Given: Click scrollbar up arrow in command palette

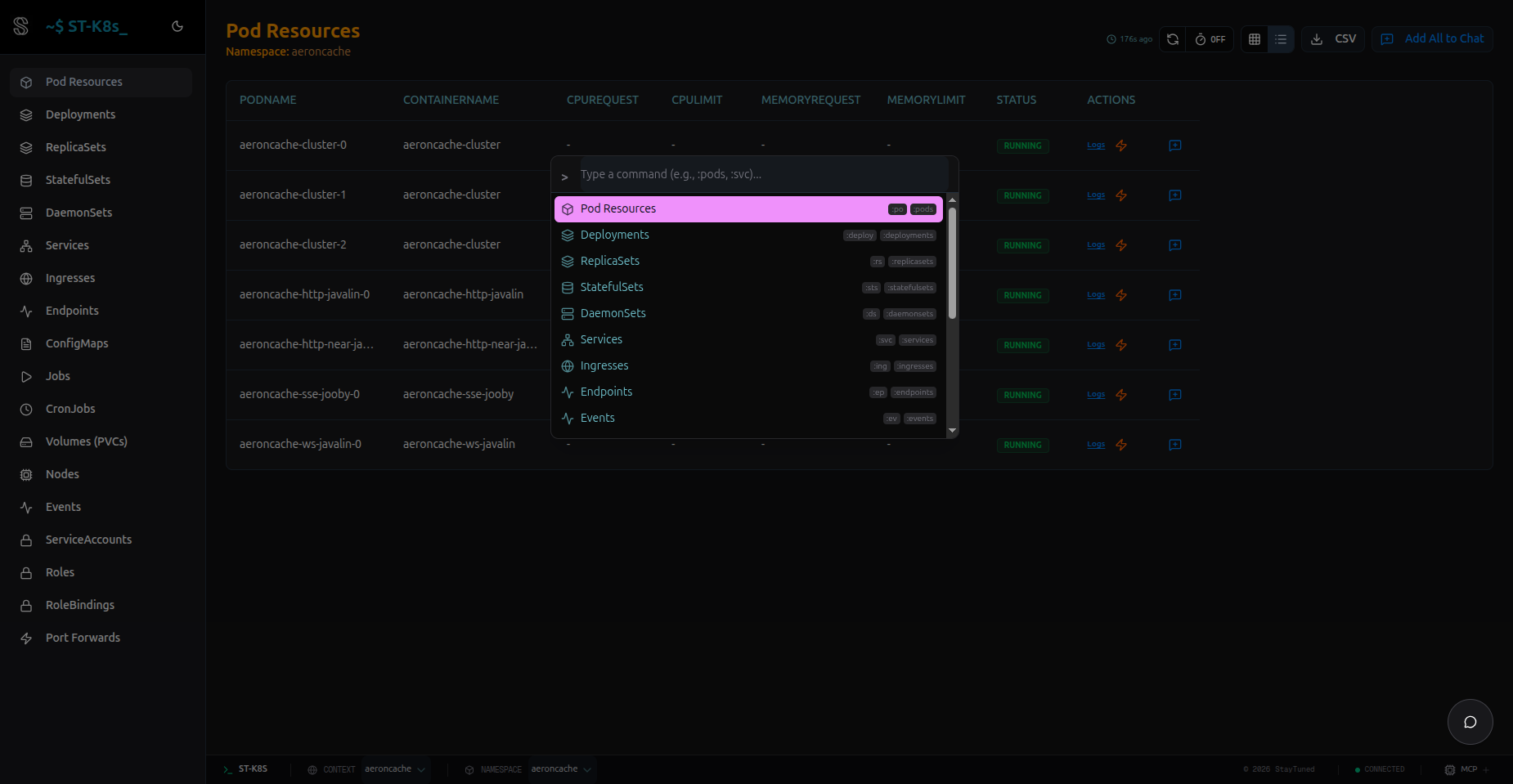Looking at the screenshot, I should tap(952, 200).
